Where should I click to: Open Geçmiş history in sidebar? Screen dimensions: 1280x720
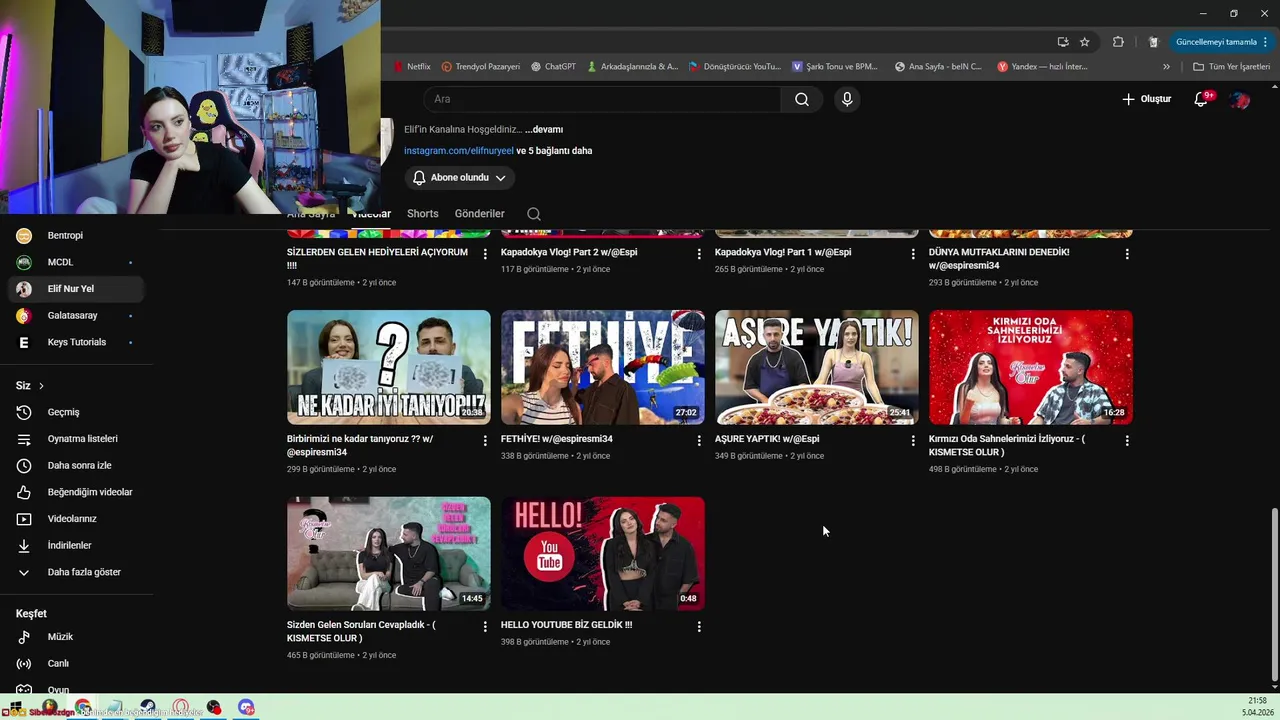point(76,412)
